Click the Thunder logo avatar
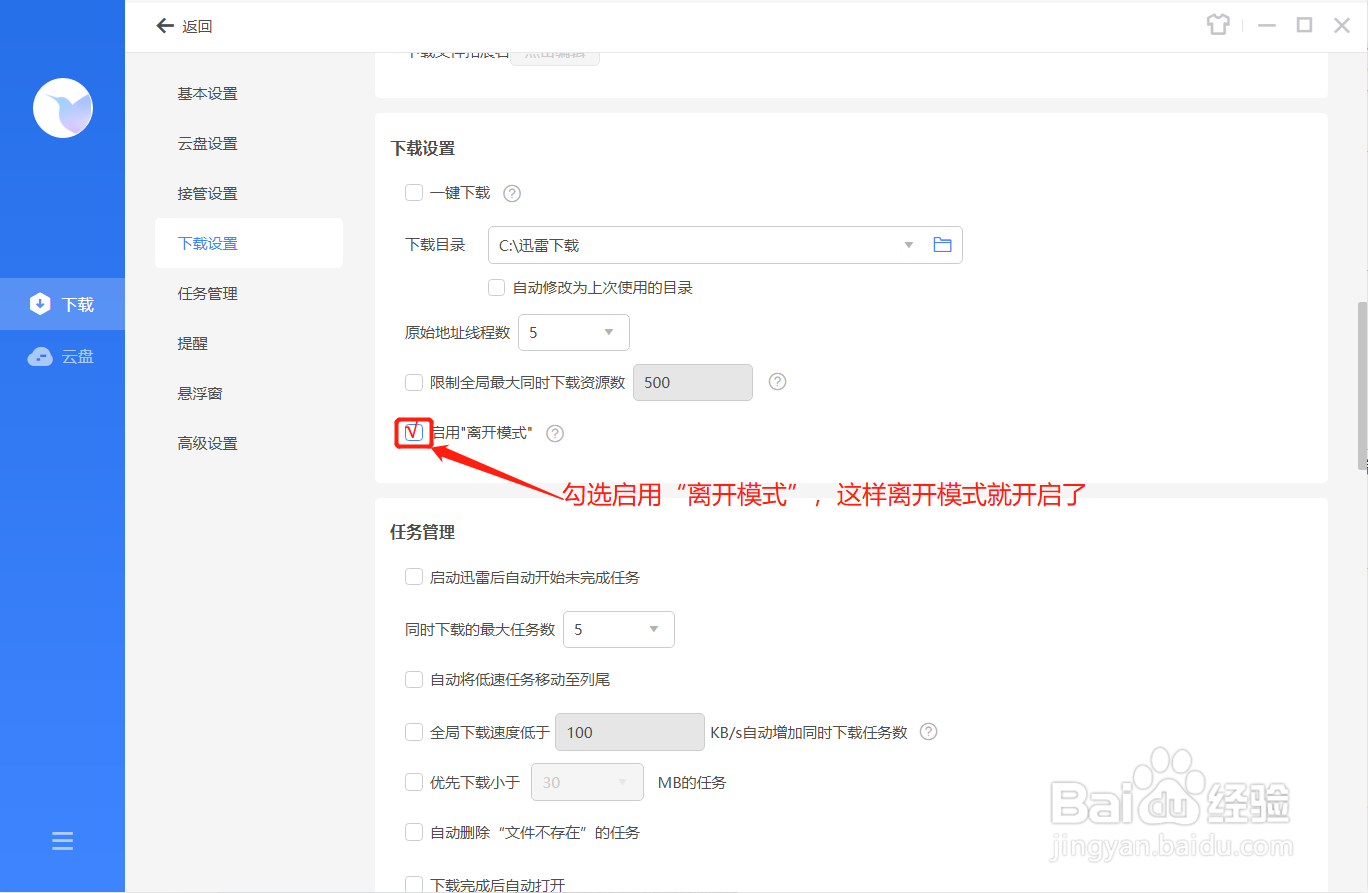The height and width of the screenshot is (893, 1368). click(62, 108)
